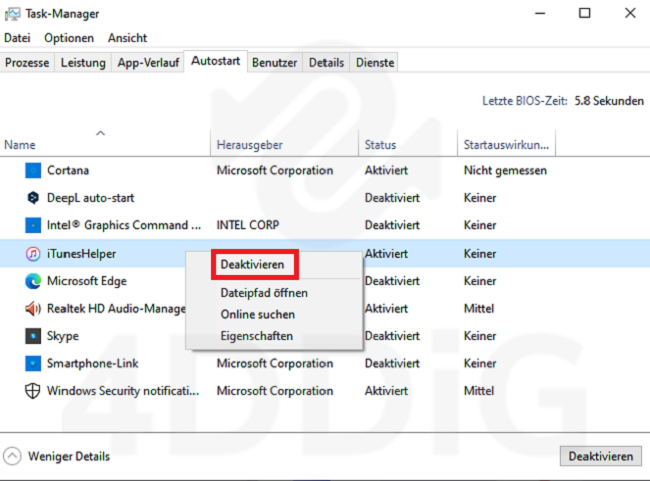This screenshot has height=481, width=650.
Task: Open the Datei menu
Action: 17,38
